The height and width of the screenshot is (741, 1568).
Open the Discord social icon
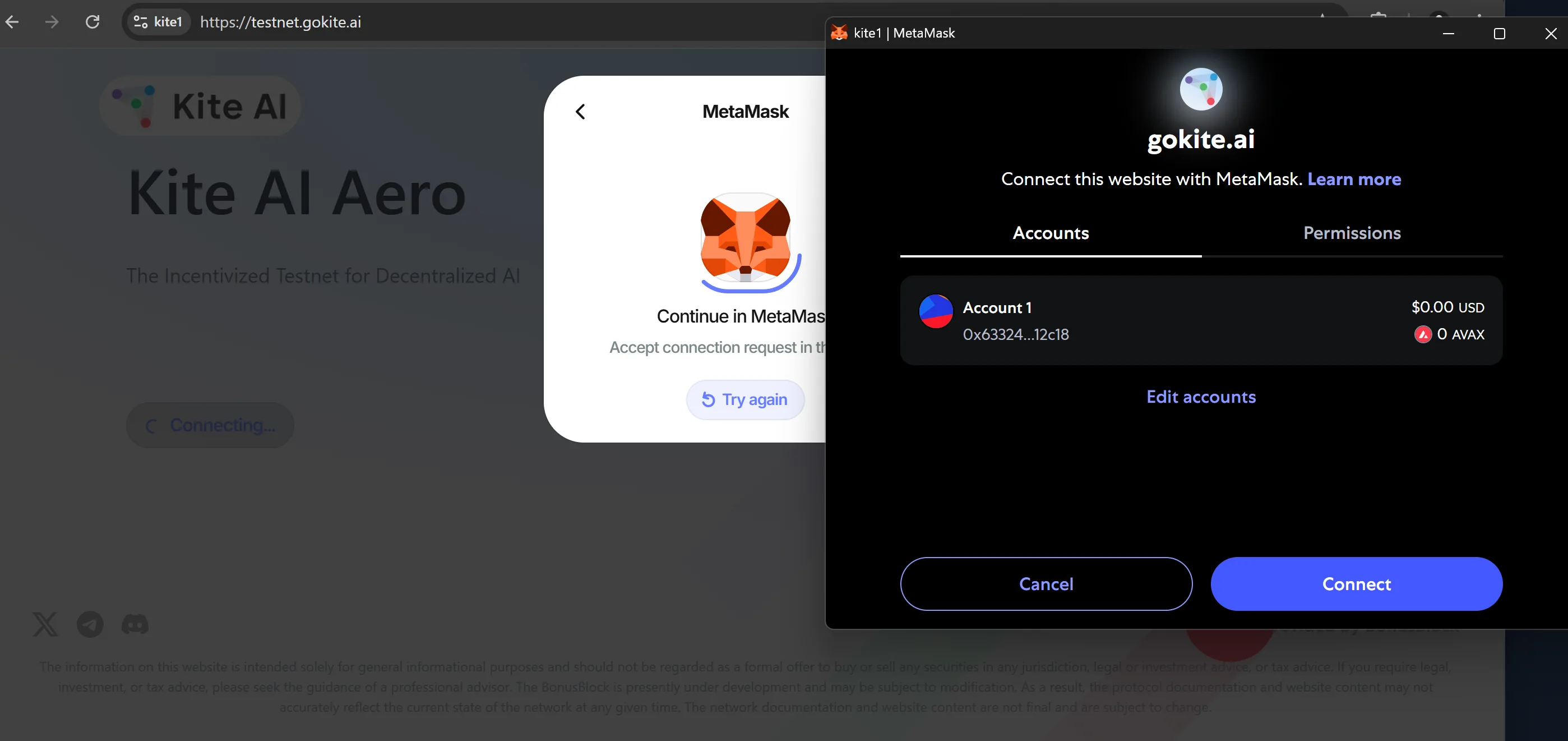click(135, 624)
